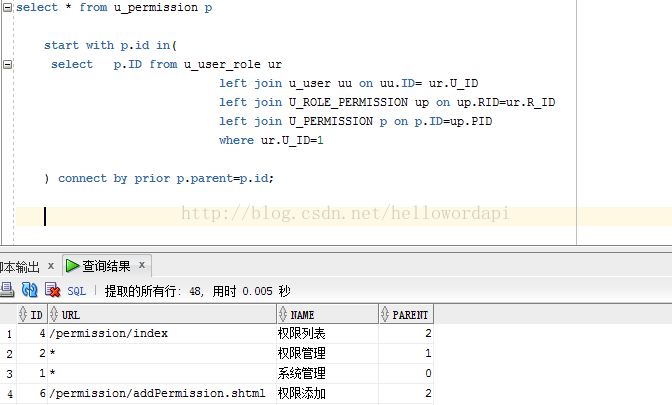Click the U_ROLE_PERMISSION join line
672x405 pixels.
click(x=387, y=102)
